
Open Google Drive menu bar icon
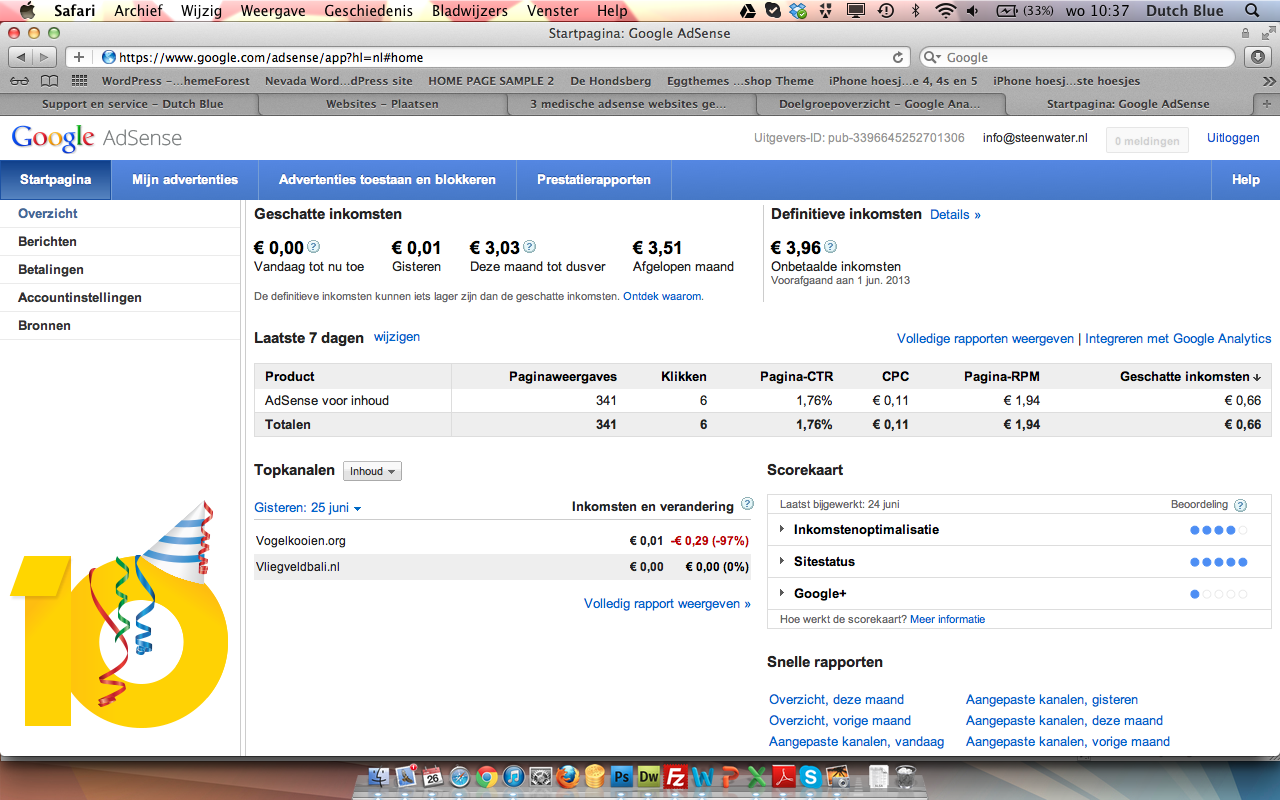[748, 11]
